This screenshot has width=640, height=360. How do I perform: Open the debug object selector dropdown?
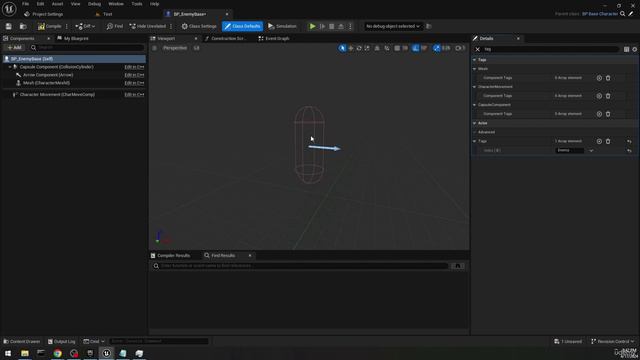pos(393,26)
